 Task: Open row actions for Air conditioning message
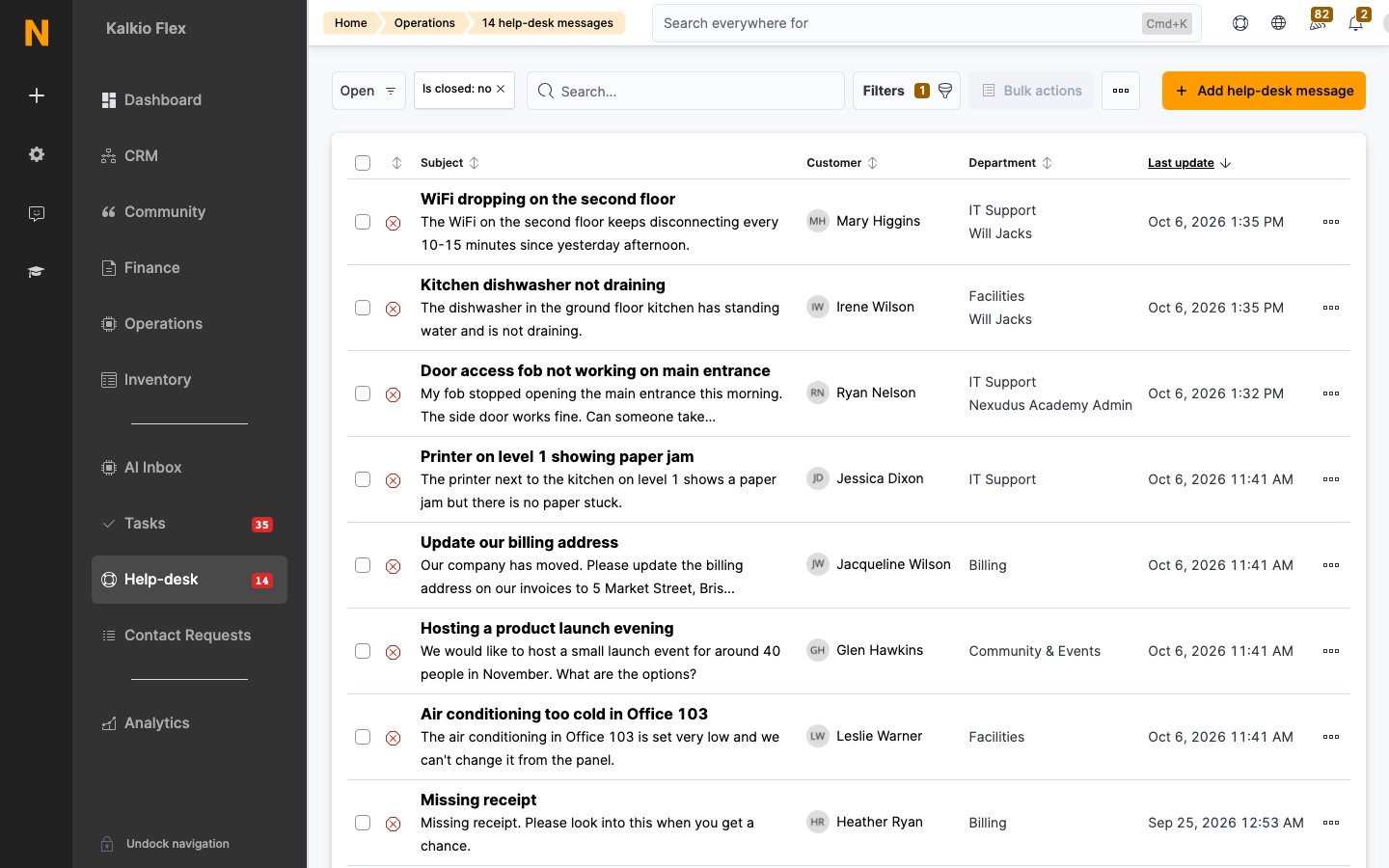pyautogui.click(x=1331, y=737)
